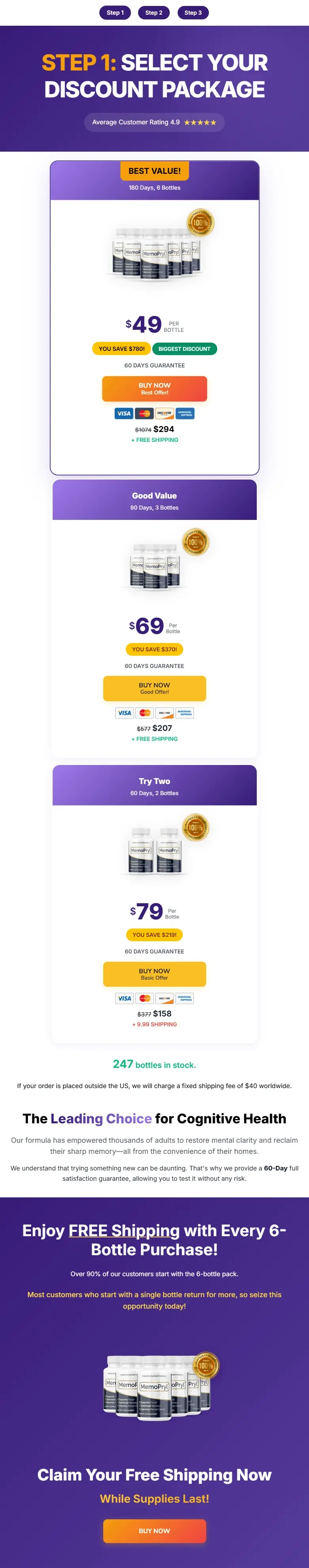Click the BUY NOW Best Offer button
Screen dimensions: 309x1568
click(x=154, y=388)
